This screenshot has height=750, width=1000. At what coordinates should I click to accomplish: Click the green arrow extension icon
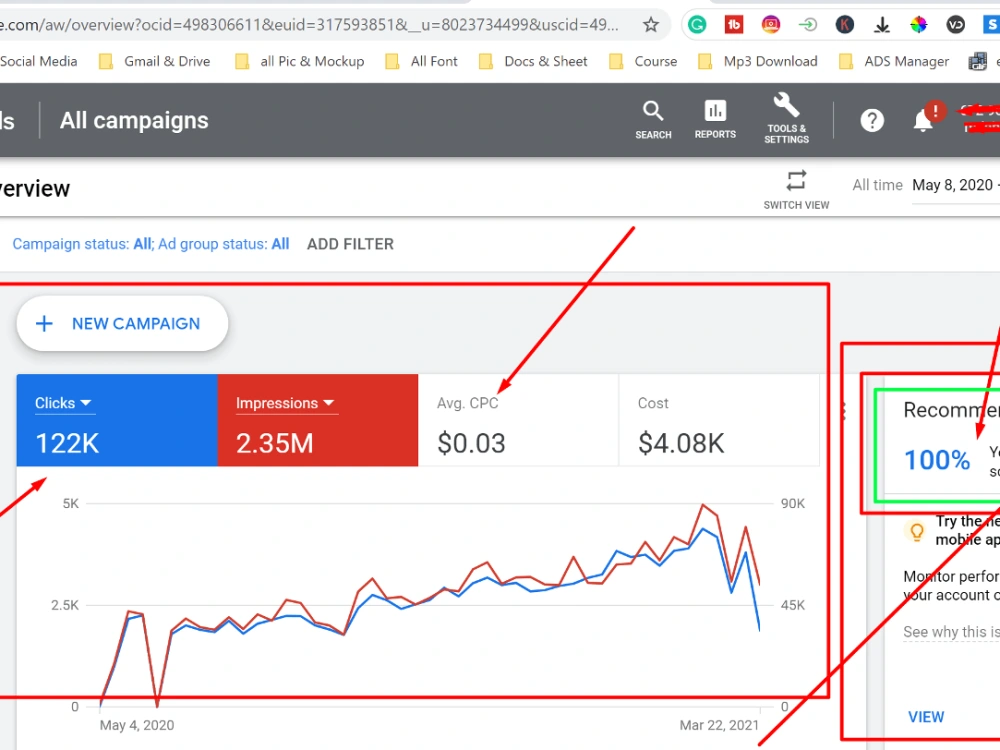coord(808,25)
